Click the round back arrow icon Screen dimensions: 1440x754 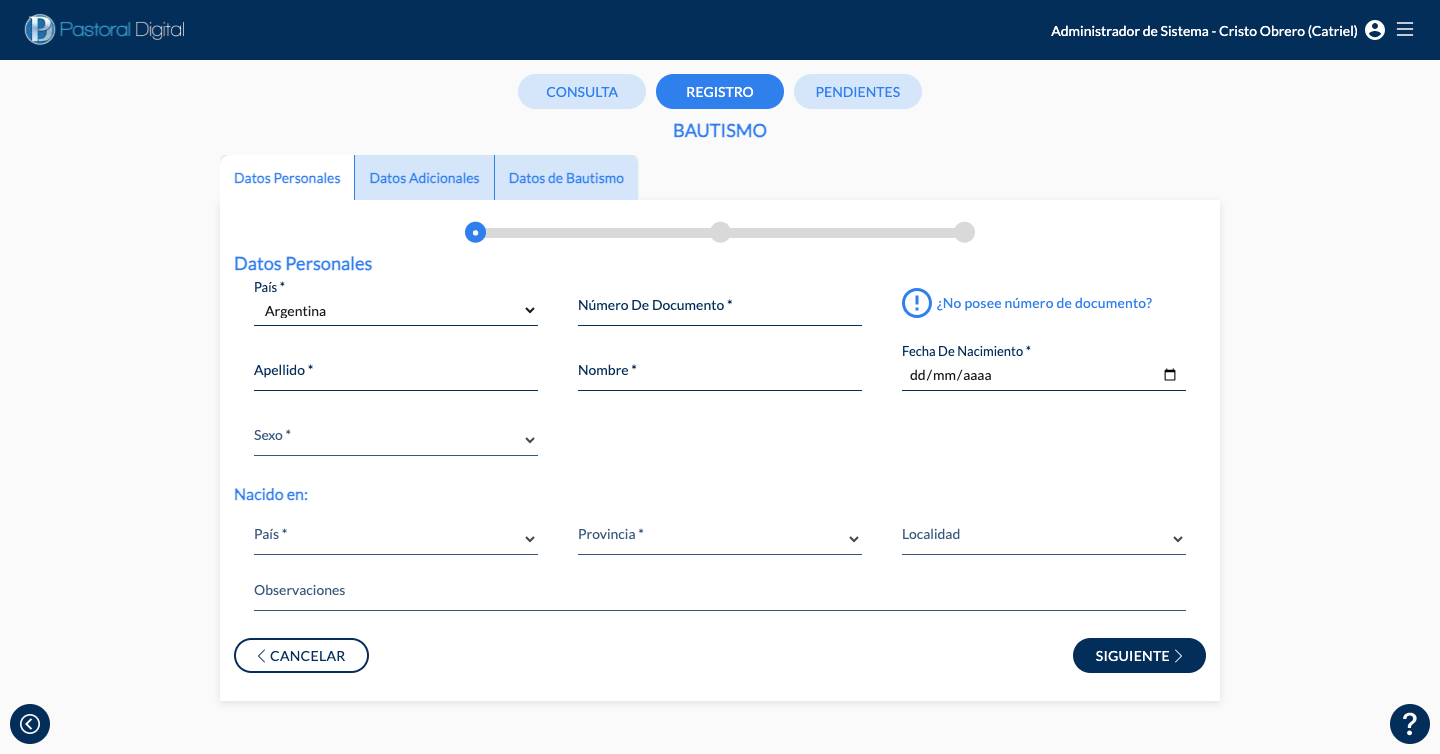(30, 723)
